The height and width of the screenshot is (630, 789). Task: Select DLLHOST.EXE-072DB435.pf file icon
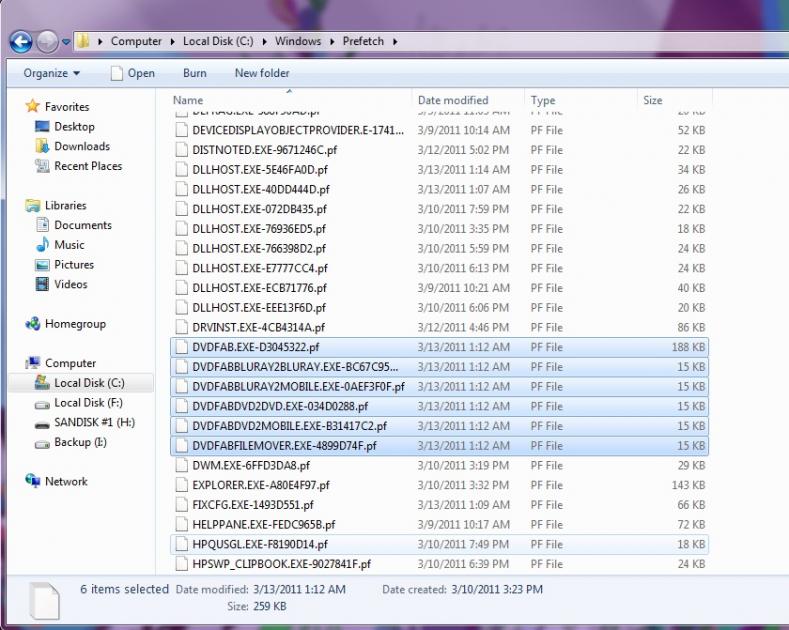point(181,209)
